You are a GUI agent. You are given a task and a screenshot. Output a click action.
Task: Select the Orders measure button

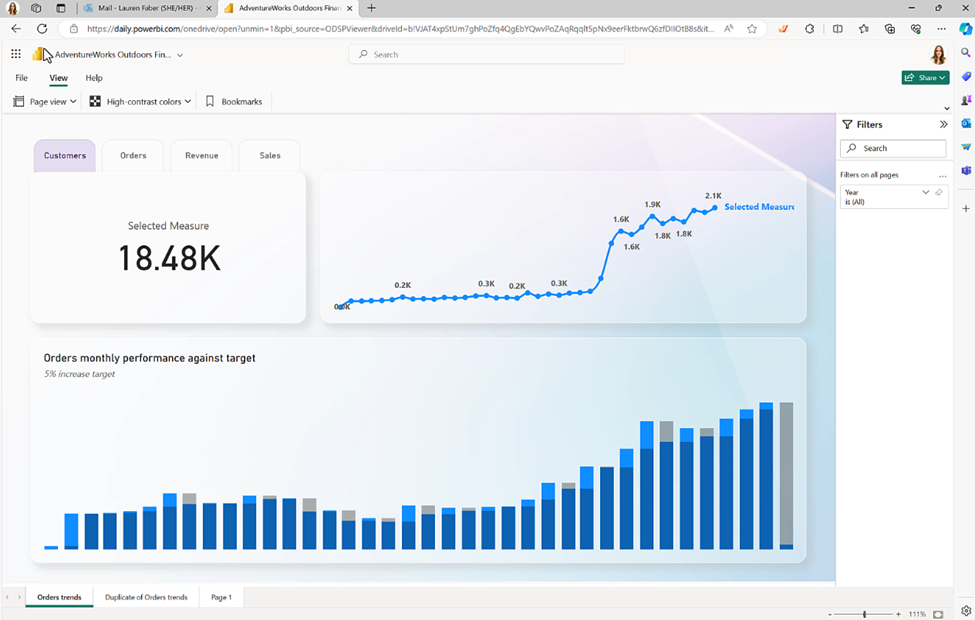(133, 155)
